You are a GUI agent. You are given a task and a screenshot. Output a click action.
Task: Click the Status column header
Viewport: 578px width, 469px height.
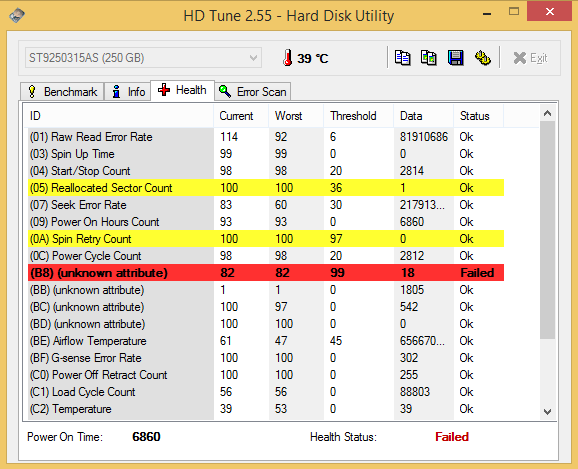(478, 116)
